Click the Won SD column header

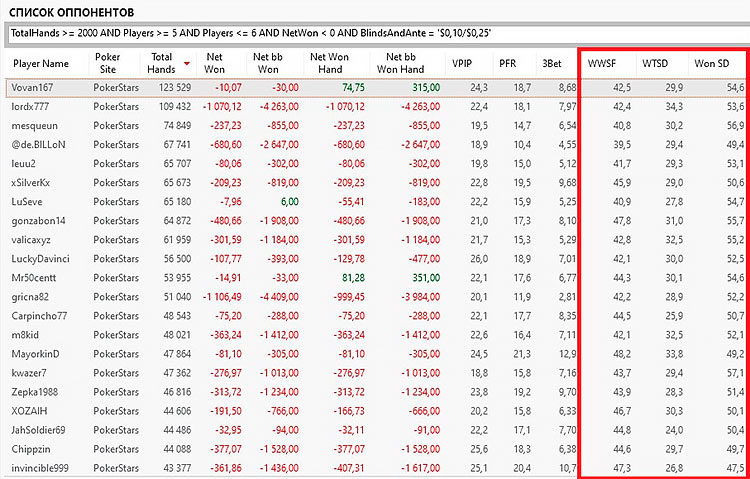coord(713,64)
